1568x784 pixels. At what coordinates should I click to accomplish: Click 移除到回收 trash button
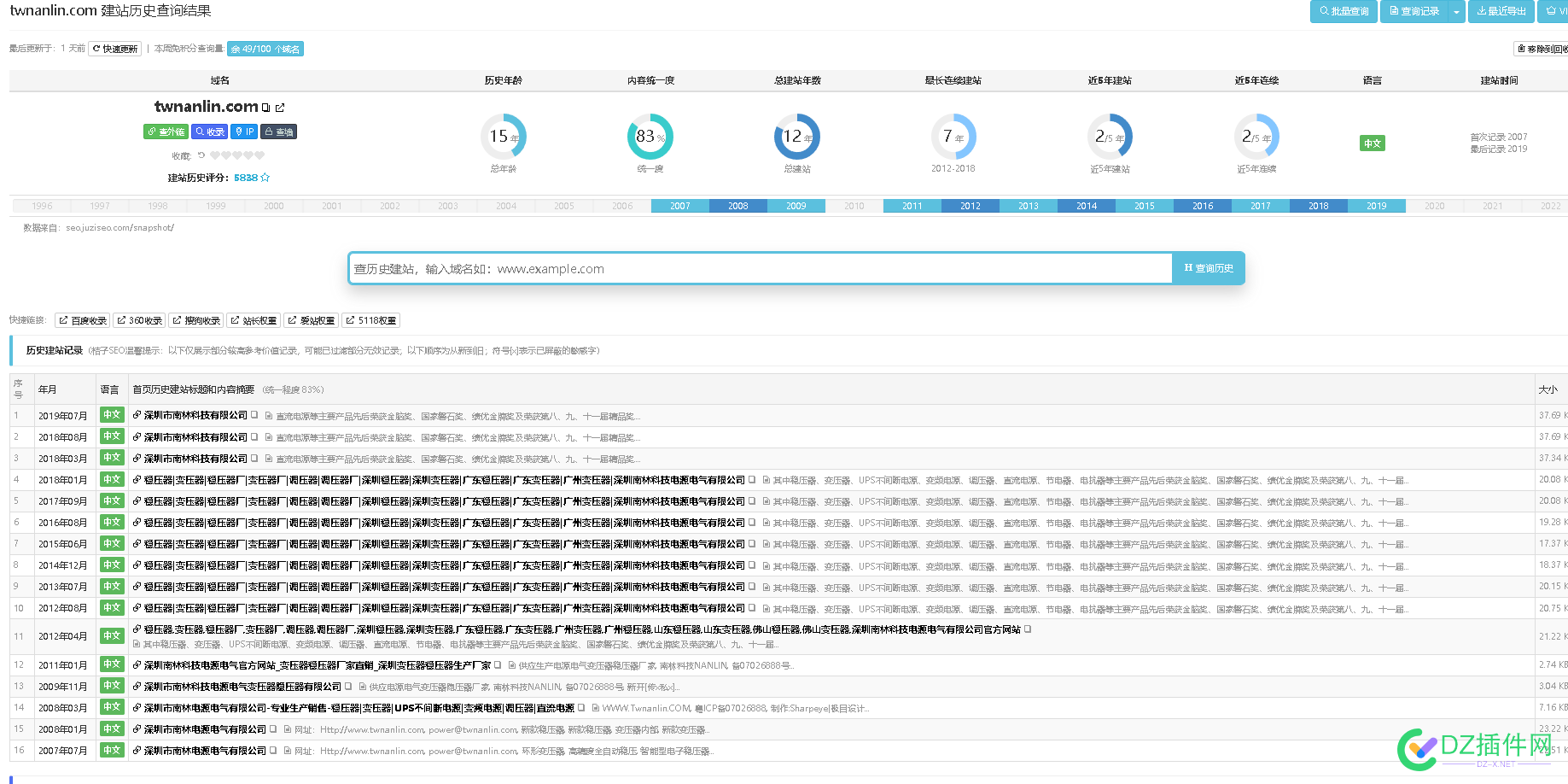(1542, 49)
